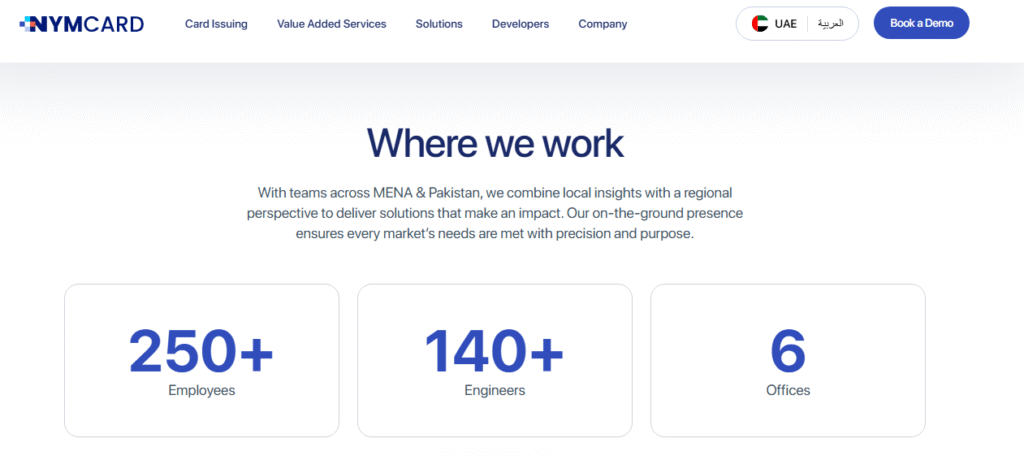
Task: Open the Card Issuing menu
Action: (x=216, y=24)
